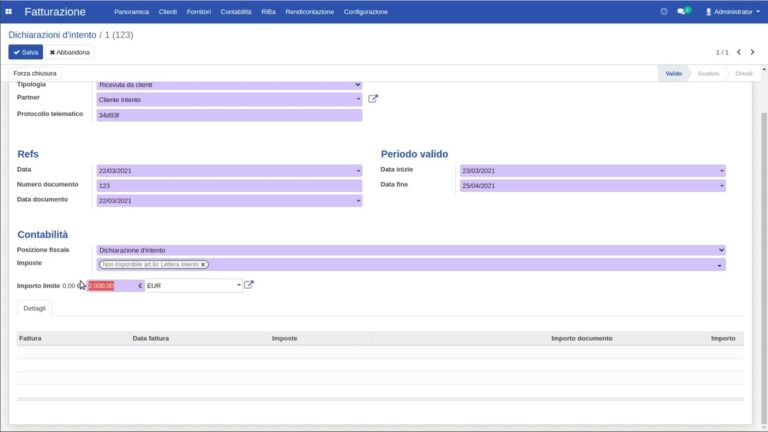
Task: Open the Data inizio date picker
Action: 593,170
